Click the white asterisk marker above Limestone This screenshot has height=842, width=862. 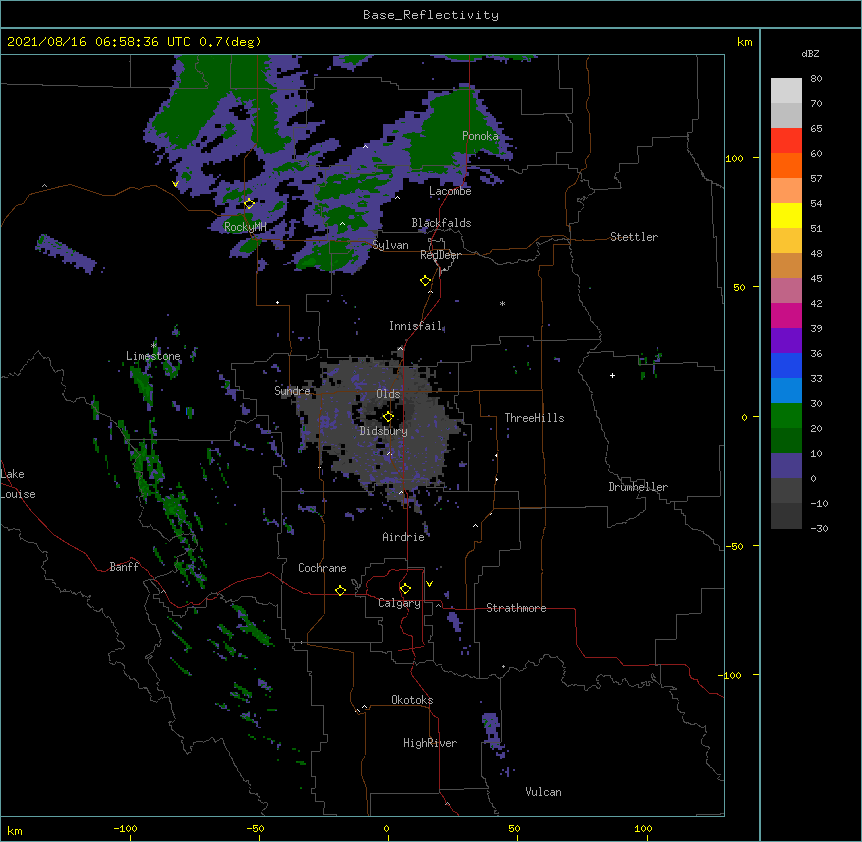tap(154, 345)
